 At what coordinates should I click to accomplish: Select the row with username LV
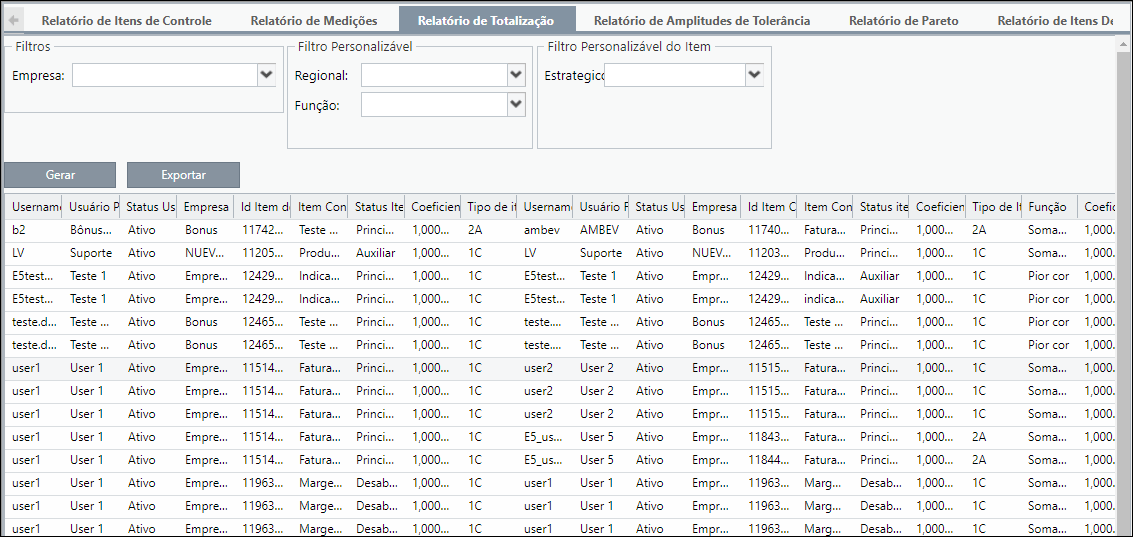click(x=561, y=254)
